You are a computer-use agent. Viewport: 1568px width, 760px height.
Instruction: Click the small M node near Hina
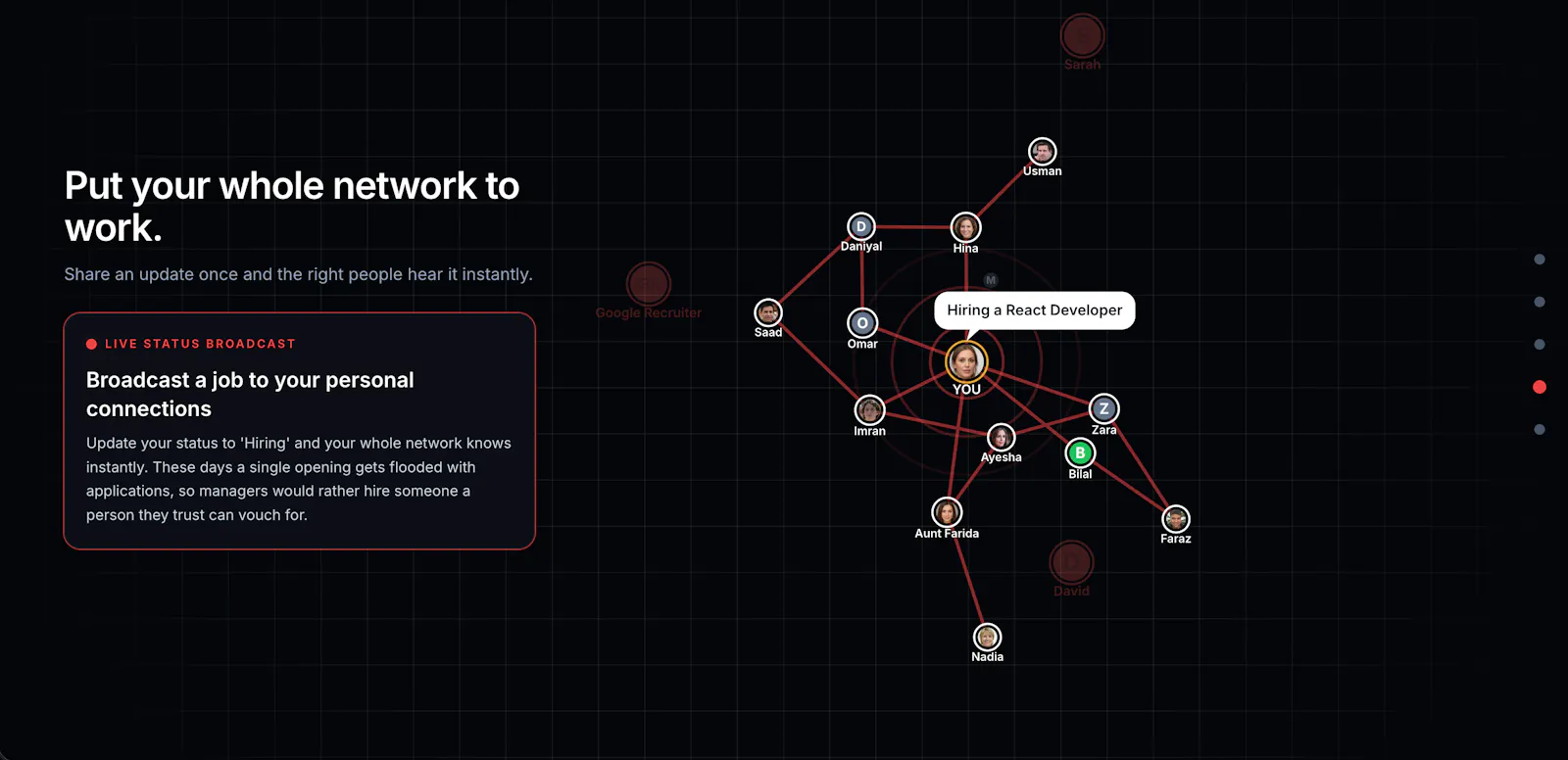[x=991, y=280]
